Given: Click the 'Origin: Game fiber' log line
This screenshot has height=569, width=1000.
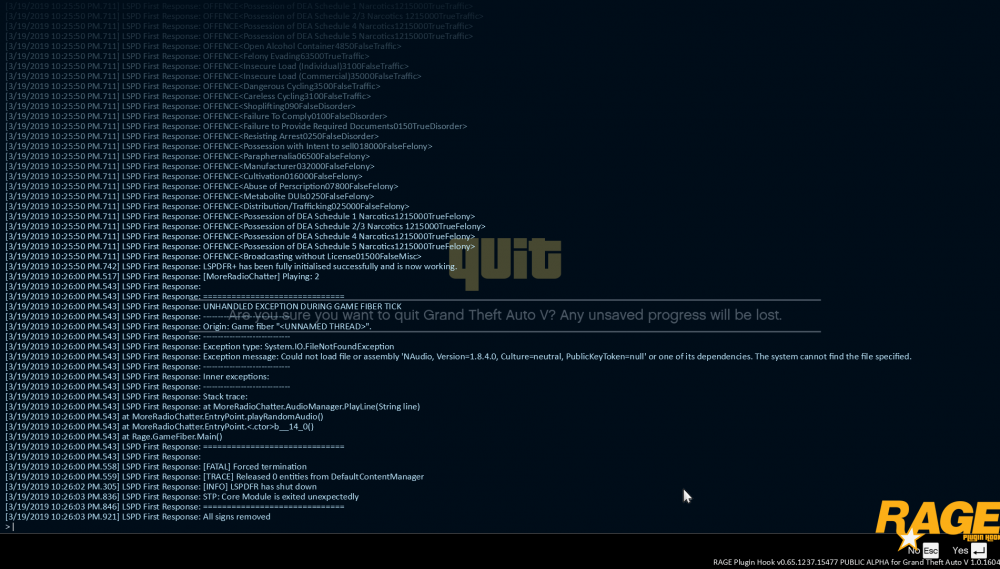Looking at the screenshot, I should click(188, 326).
